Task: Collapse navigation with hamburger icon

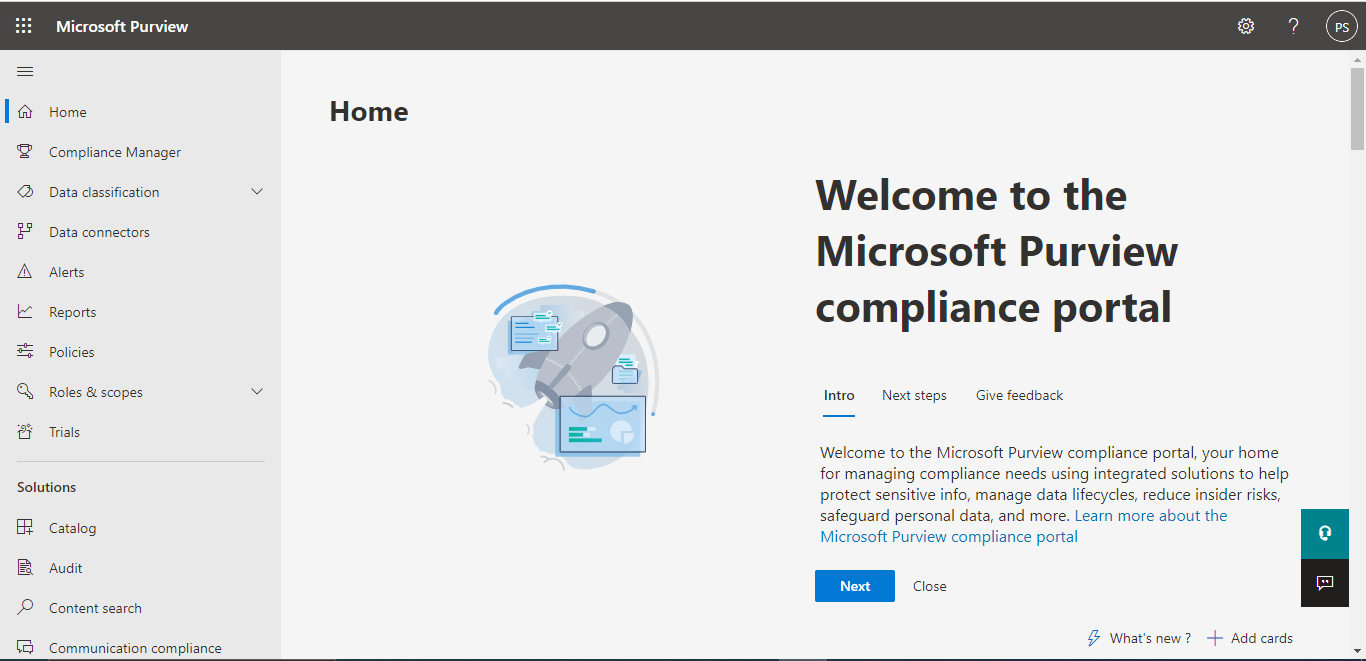Action: (x=26, y=71)
